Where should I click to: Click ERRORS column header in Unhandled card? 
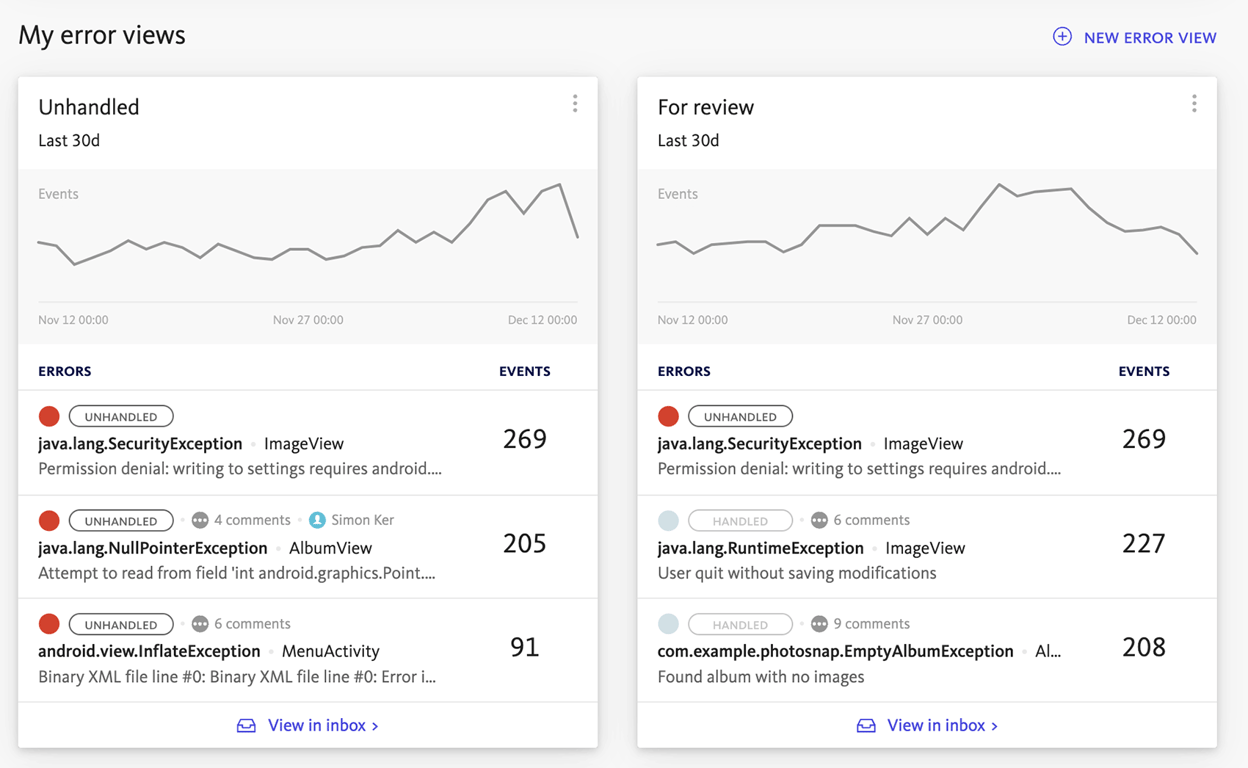click(65, 371)
